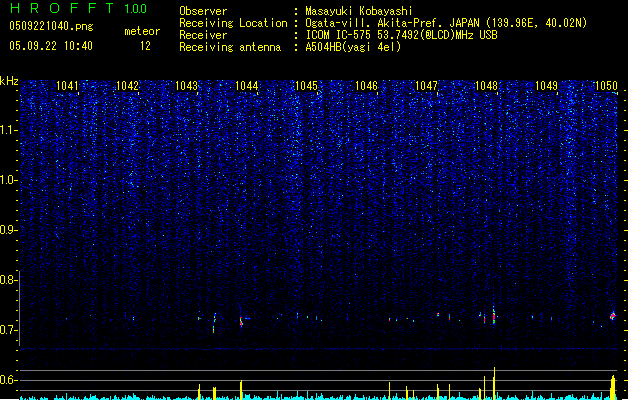Click the 0.9 kHz axis label
This screenshot has height=400, width=629.
pos(8,230)
